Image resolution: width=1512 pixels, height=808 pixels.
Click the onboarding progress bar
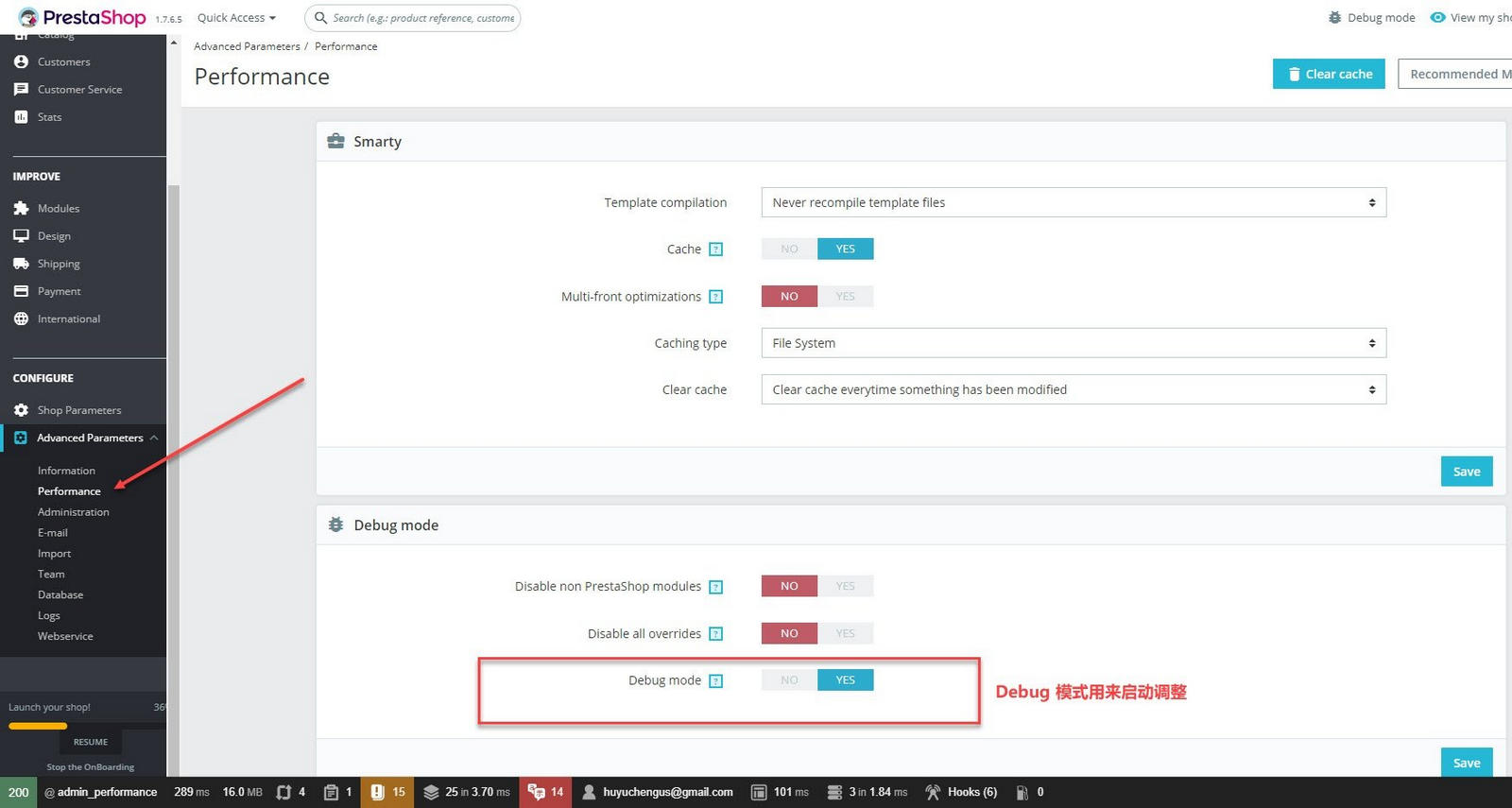pyautogui.click(x=85, y=726)
